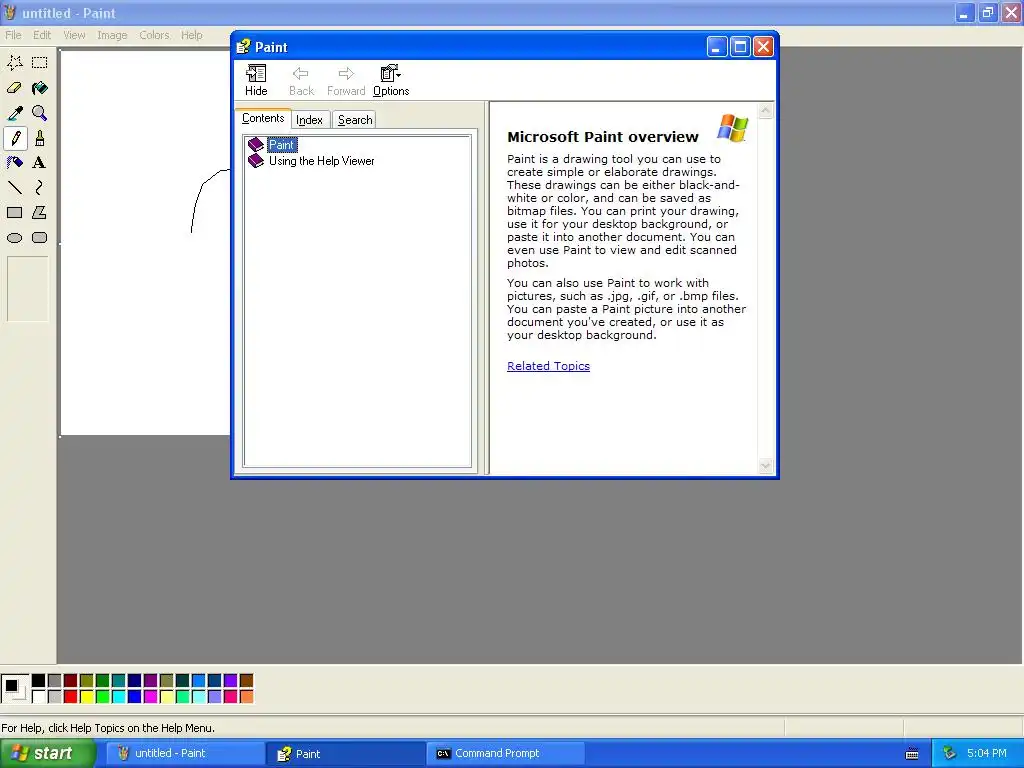
Task: Click the help topic scrollbar down arrow
Action: click(x=765, y=466)
